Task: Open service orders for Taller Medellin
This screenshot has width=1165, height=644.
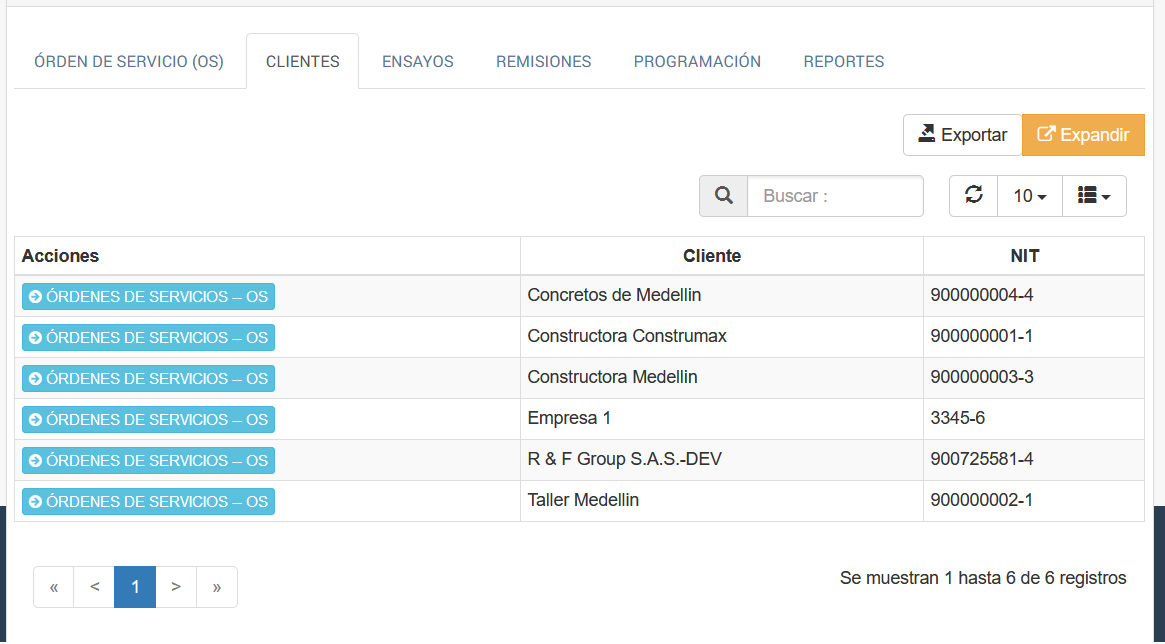Action: (x=148, y=502)
